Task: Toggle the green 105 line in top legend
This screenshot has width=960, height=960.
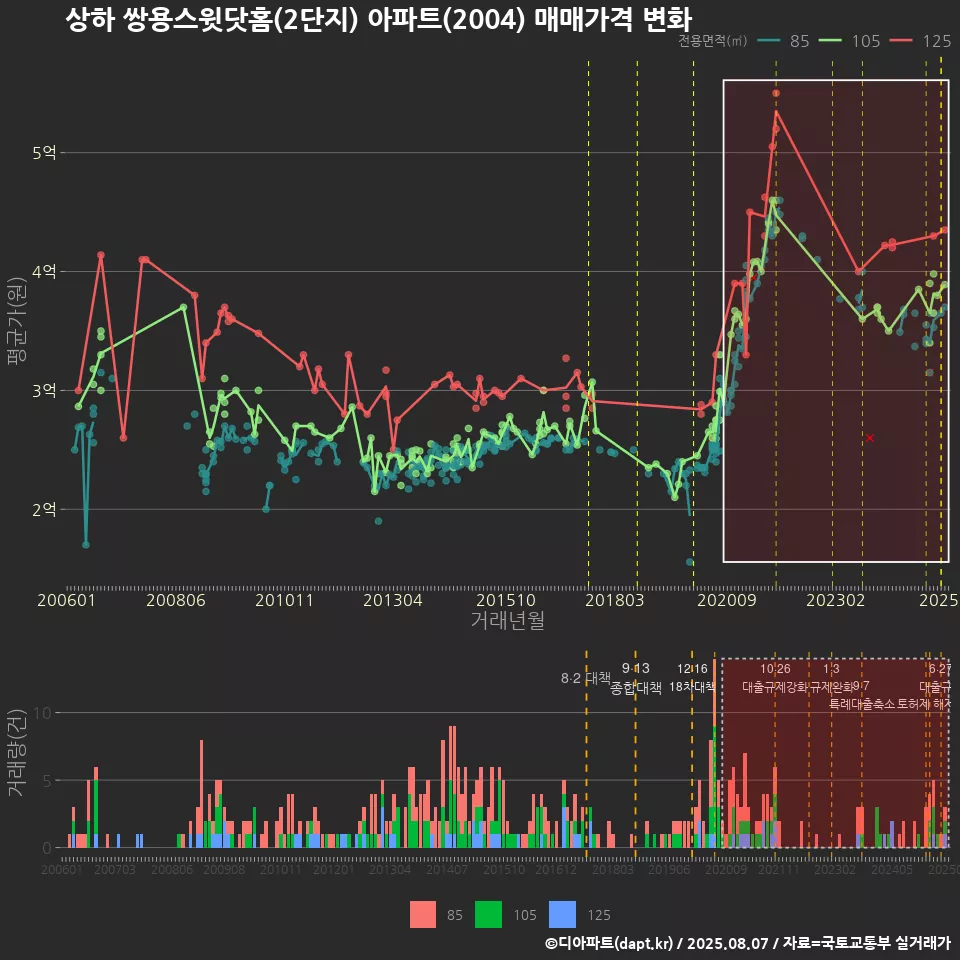Action: point(830,40)
